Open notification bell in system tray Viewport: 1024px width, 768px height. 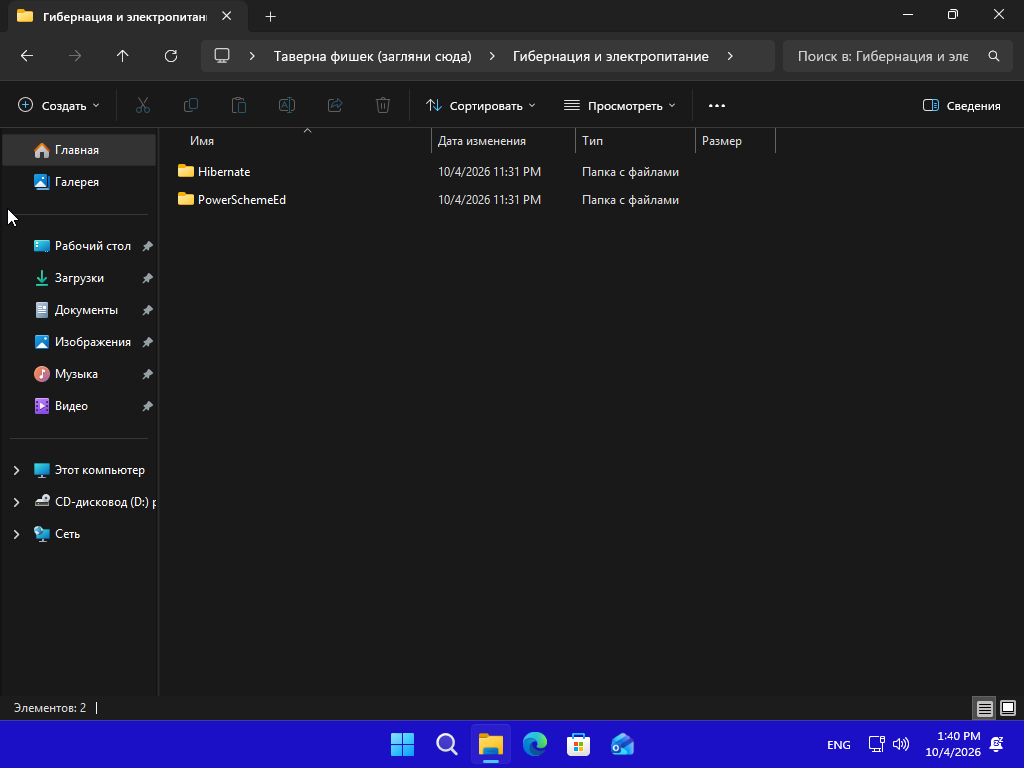coord(997,744)
